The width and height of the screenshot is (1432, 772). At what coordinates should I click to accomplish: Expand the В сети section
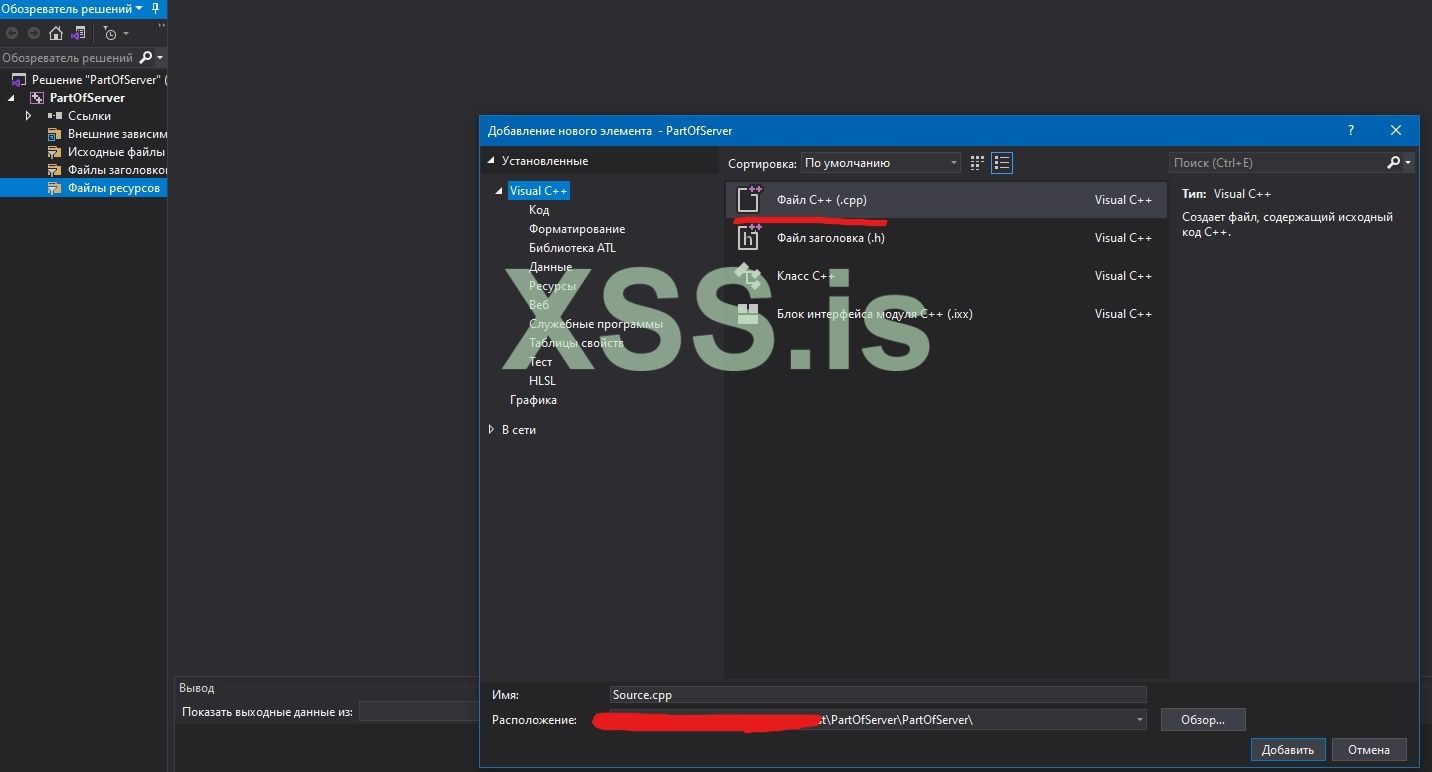pyautogui.click(x=491, y=430)
